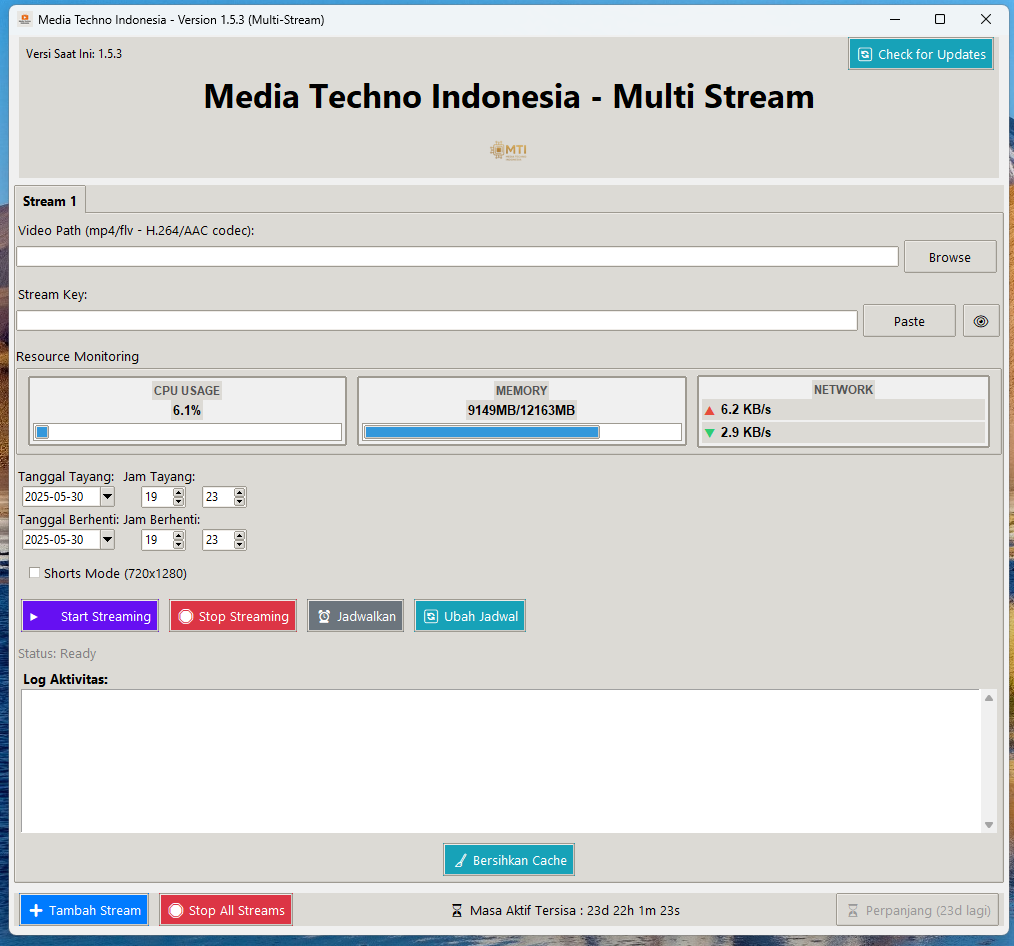The height and width of the screenshot is (946, 1014).
Task: Click the Video Path input field
Action: tap(457, 257)
